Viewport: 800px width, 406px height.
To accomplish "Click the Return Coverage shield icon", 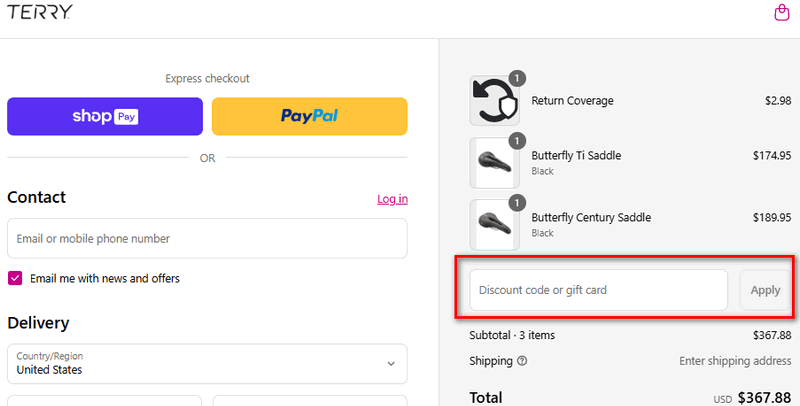I will pyautogui.click(x=493, y=101).
